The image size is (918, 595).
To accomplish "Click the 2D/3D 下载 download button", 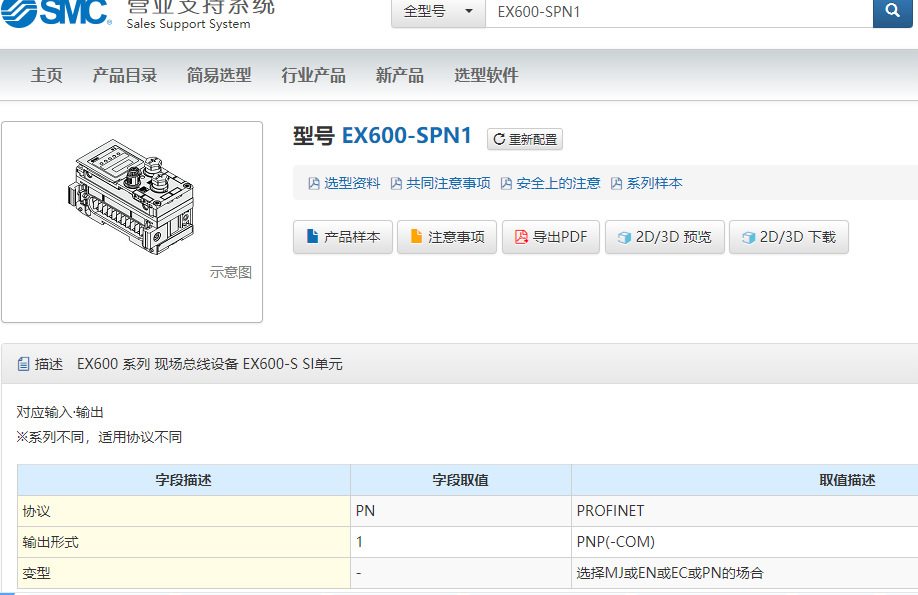I will tap(789, 237).
